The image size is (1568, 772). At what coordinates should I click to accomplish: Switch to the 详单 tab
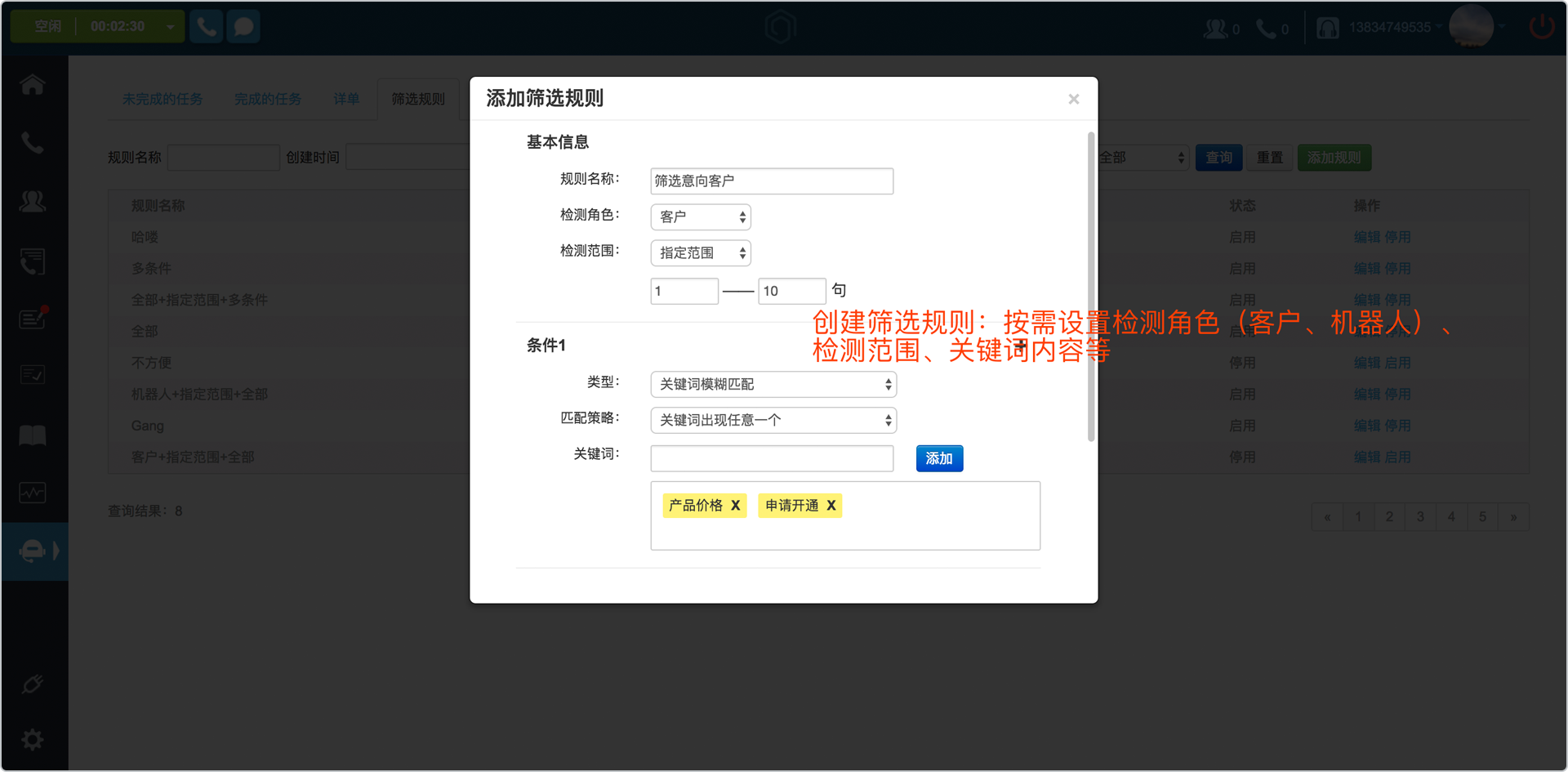pos(346,99)
